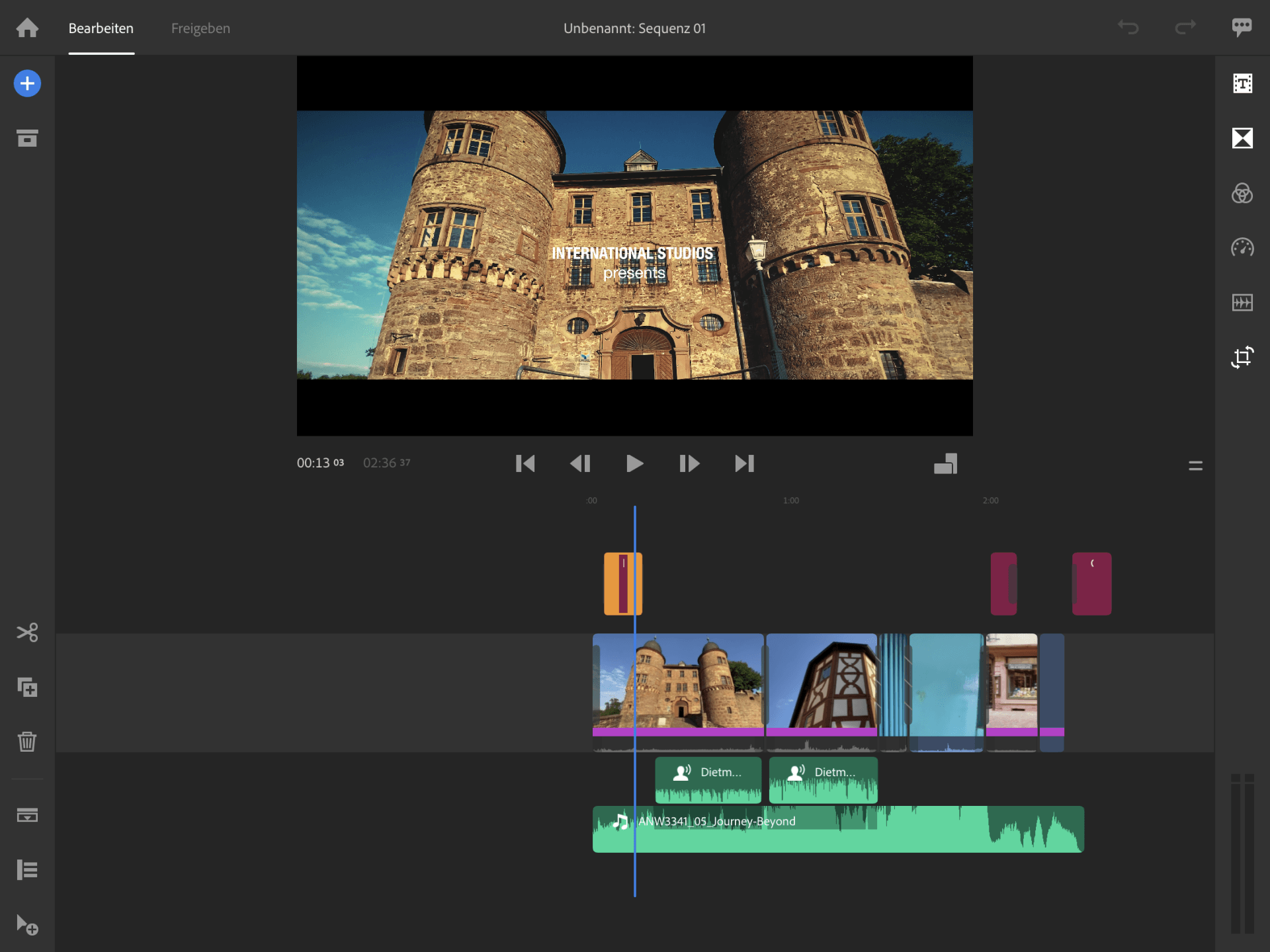This screenshot has width=1270, height=952.
Task: Open the project assets panel icon
Action: pyautogui.click(x=27, y=138)
